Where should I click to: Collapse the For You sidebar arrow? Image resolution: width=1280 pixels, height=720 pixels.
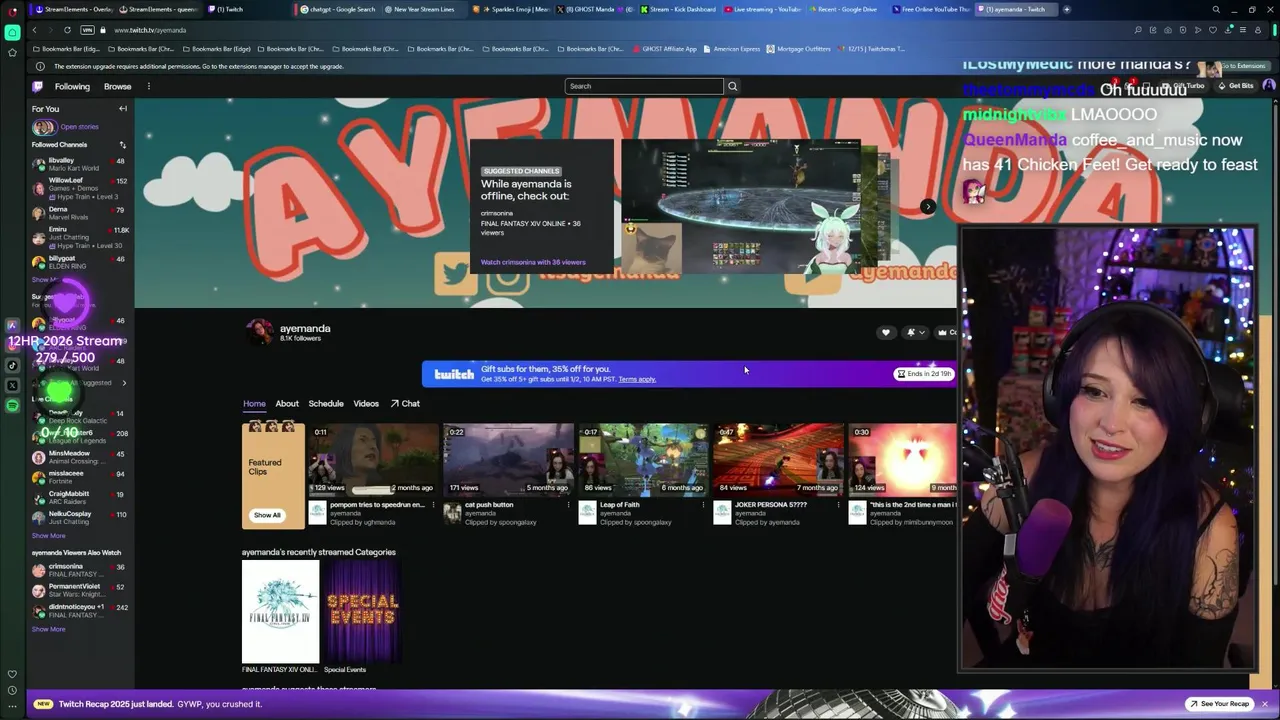coord(123,109)
